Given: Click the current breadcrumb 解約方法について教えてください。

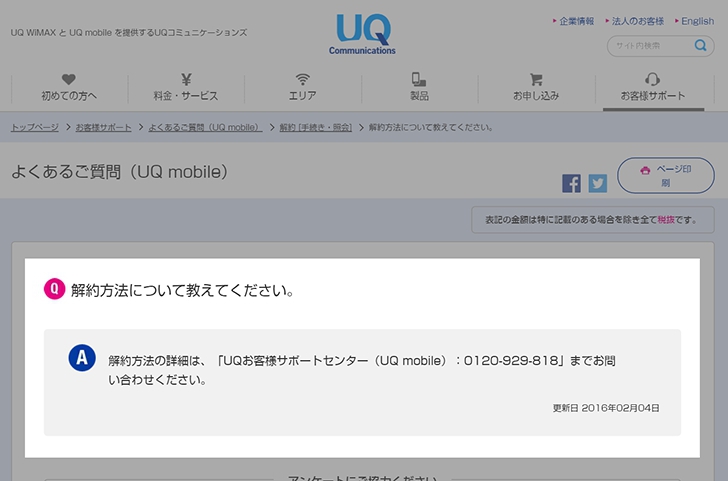Looking at the screenshot, I should [431, 127].
